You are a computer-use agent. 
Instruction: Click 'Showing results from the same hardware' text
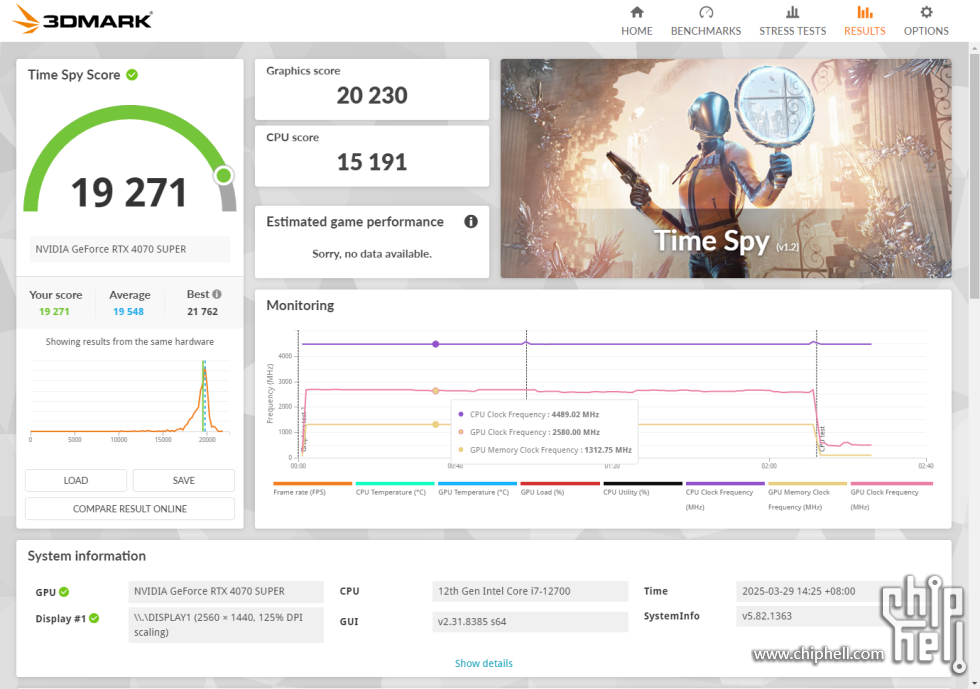[x=129, y=341]
